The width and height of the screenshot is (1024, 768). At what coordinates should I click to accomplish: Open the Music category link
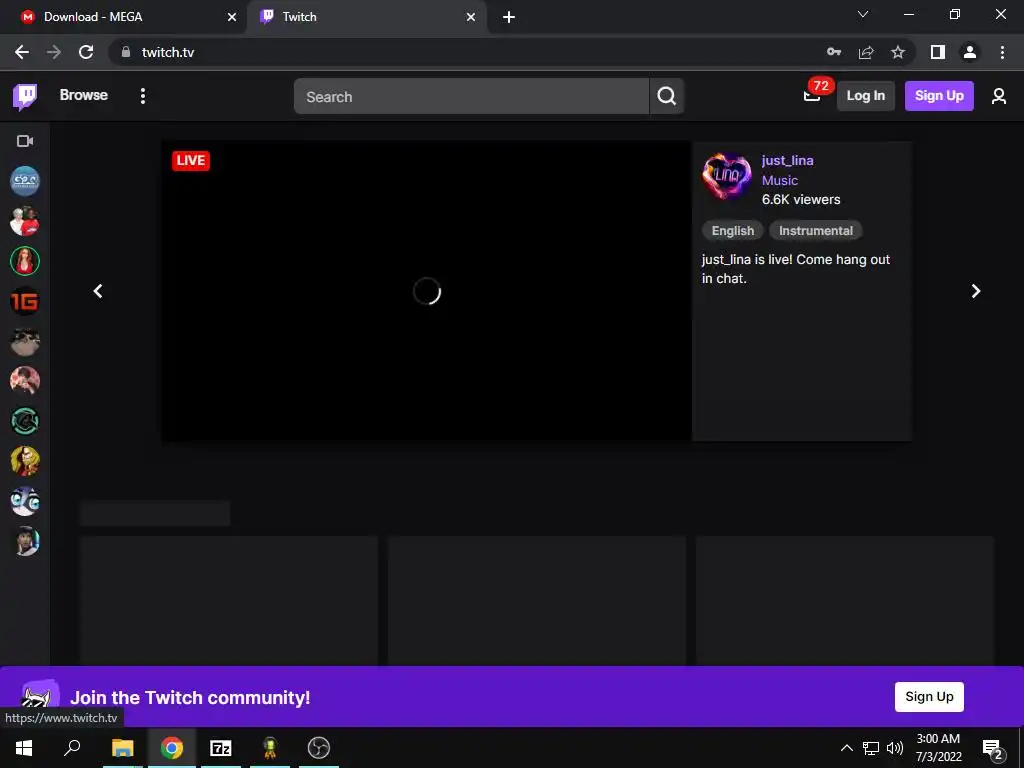pyautogui.click(x=780, y=180)
